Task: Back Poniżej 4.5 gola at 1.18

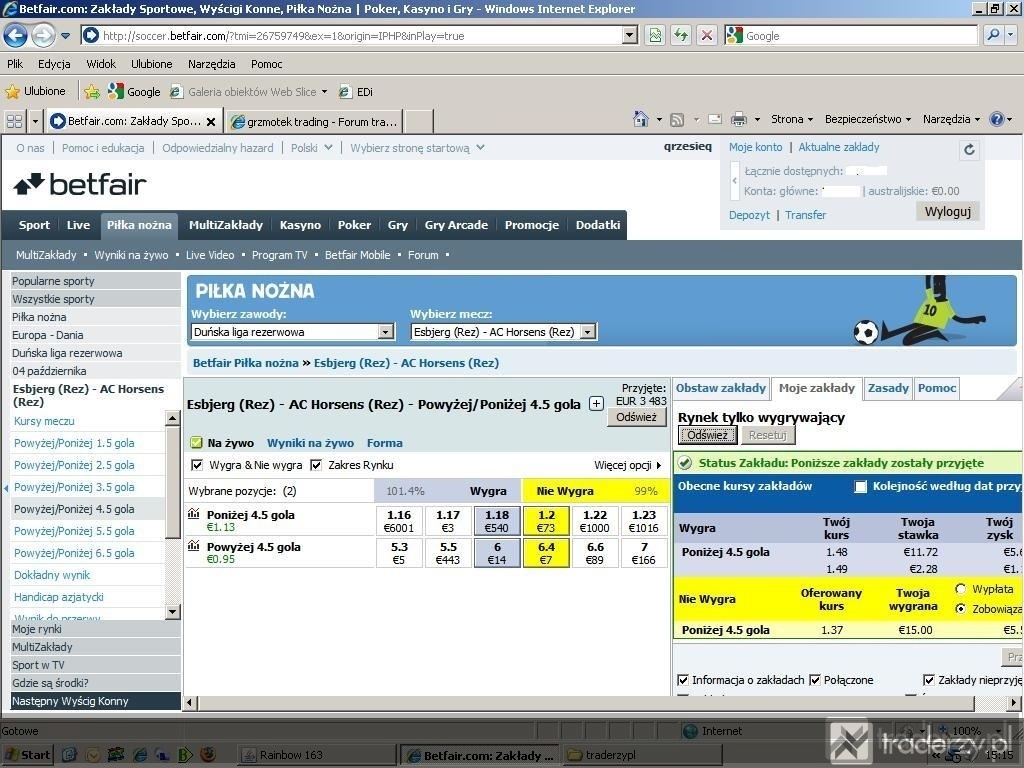Action: (x=497, y=521)
